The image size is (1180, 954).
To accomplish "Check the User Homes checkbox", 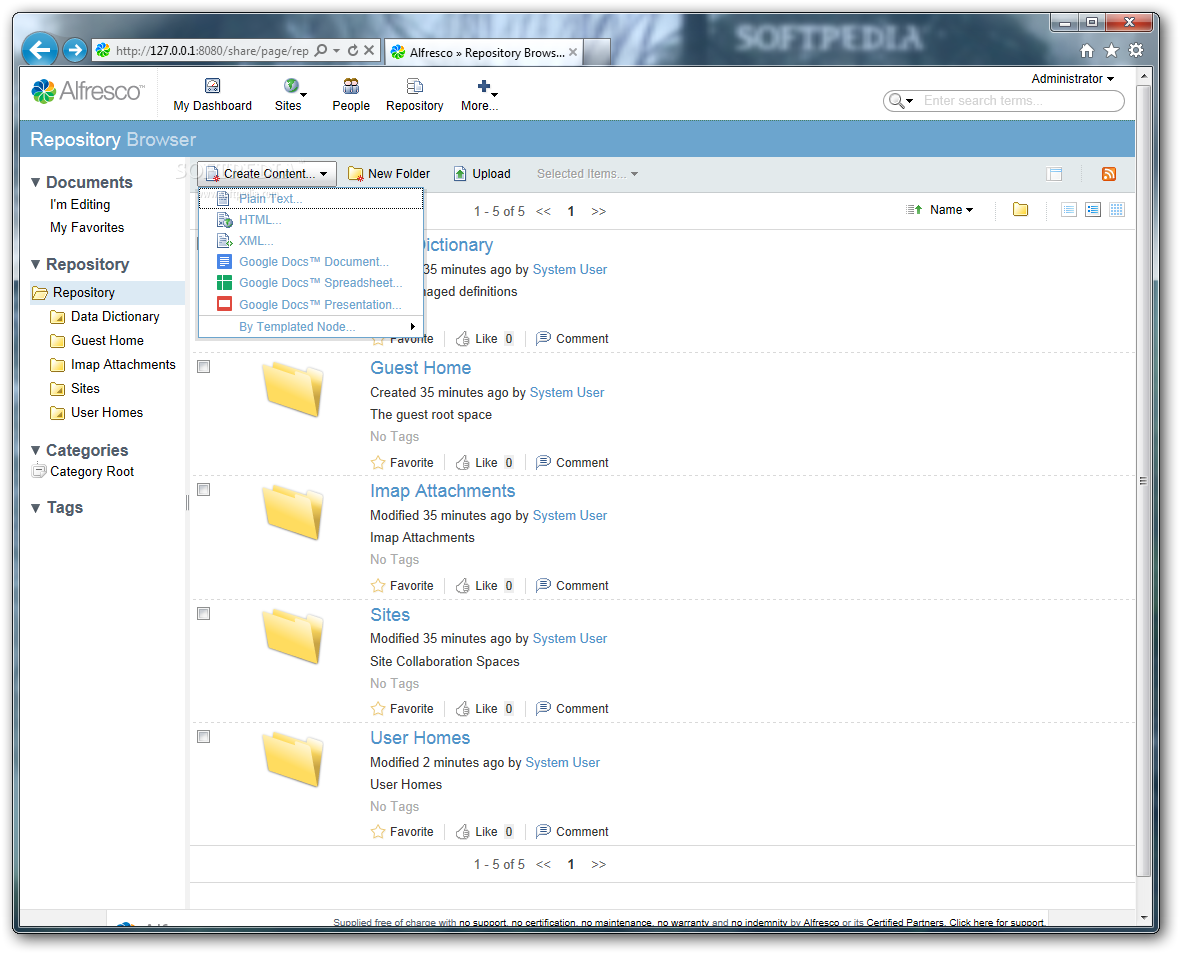I will coord(203,737).
